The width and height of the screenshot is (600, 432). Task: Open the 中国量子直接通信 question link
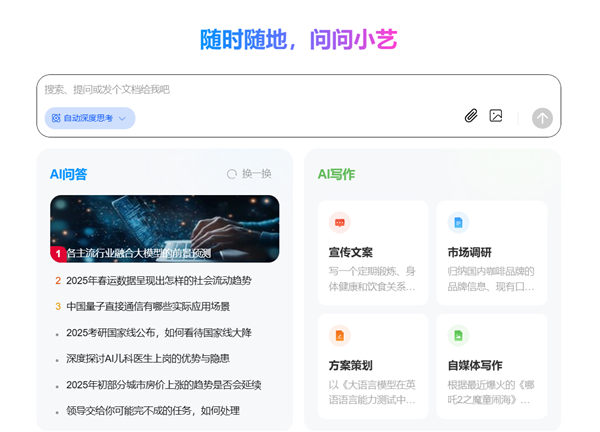(148, 306)
